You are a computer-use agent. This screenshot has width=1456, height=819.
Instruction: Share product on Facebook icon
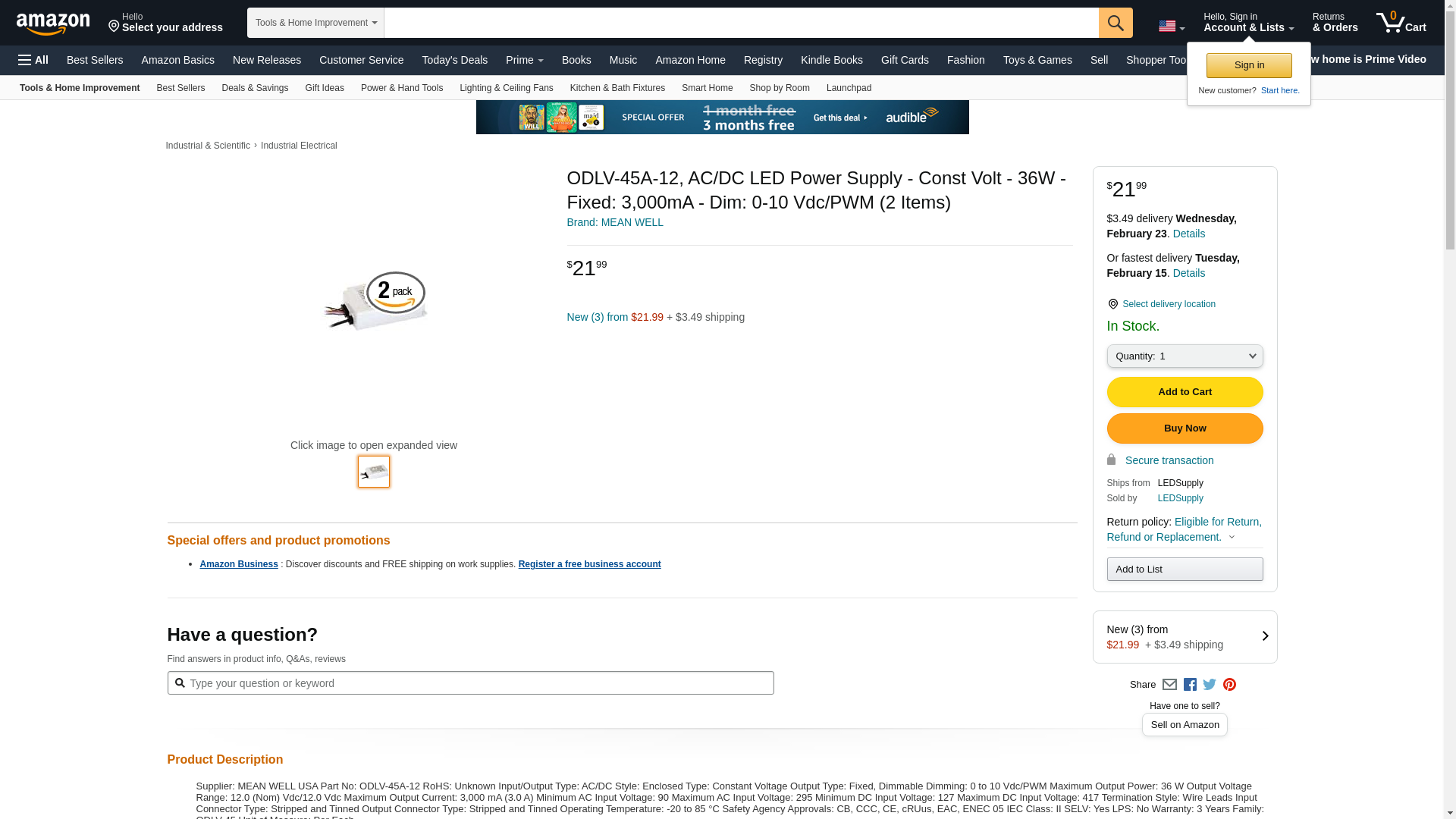(1190, 685)
